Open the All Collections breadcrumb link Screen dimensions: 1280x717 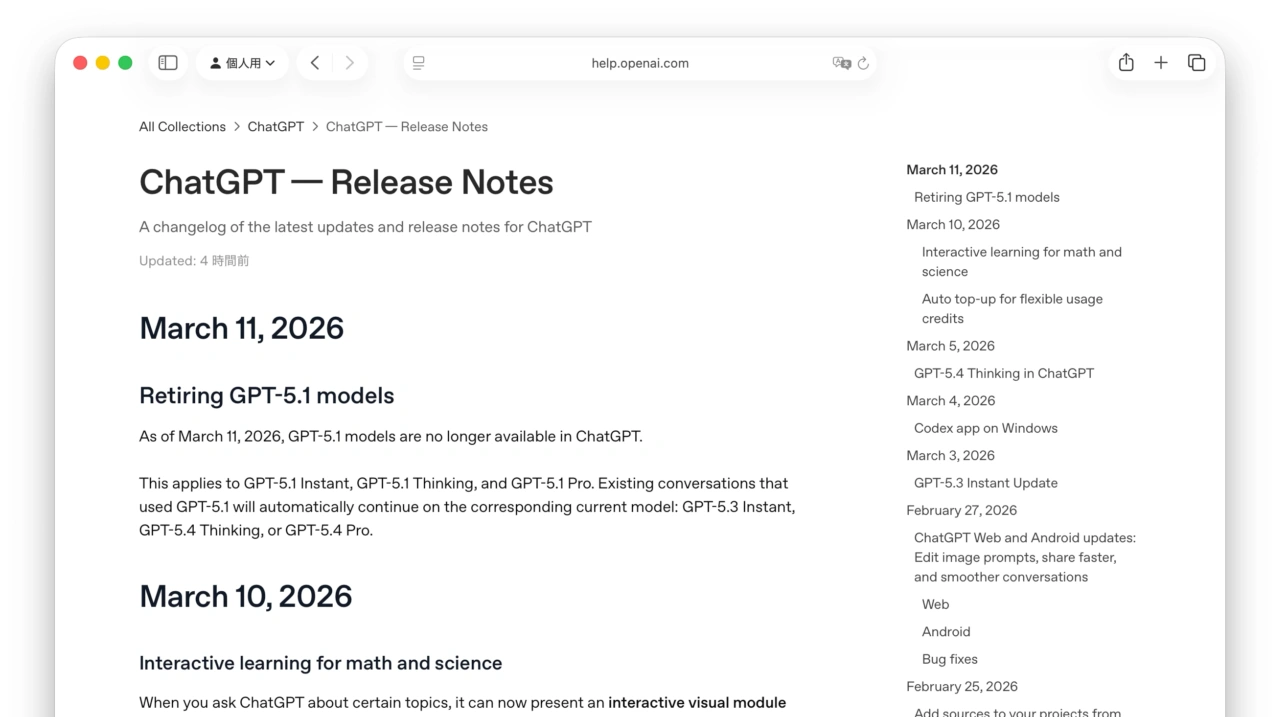click(x=182, y=126)
